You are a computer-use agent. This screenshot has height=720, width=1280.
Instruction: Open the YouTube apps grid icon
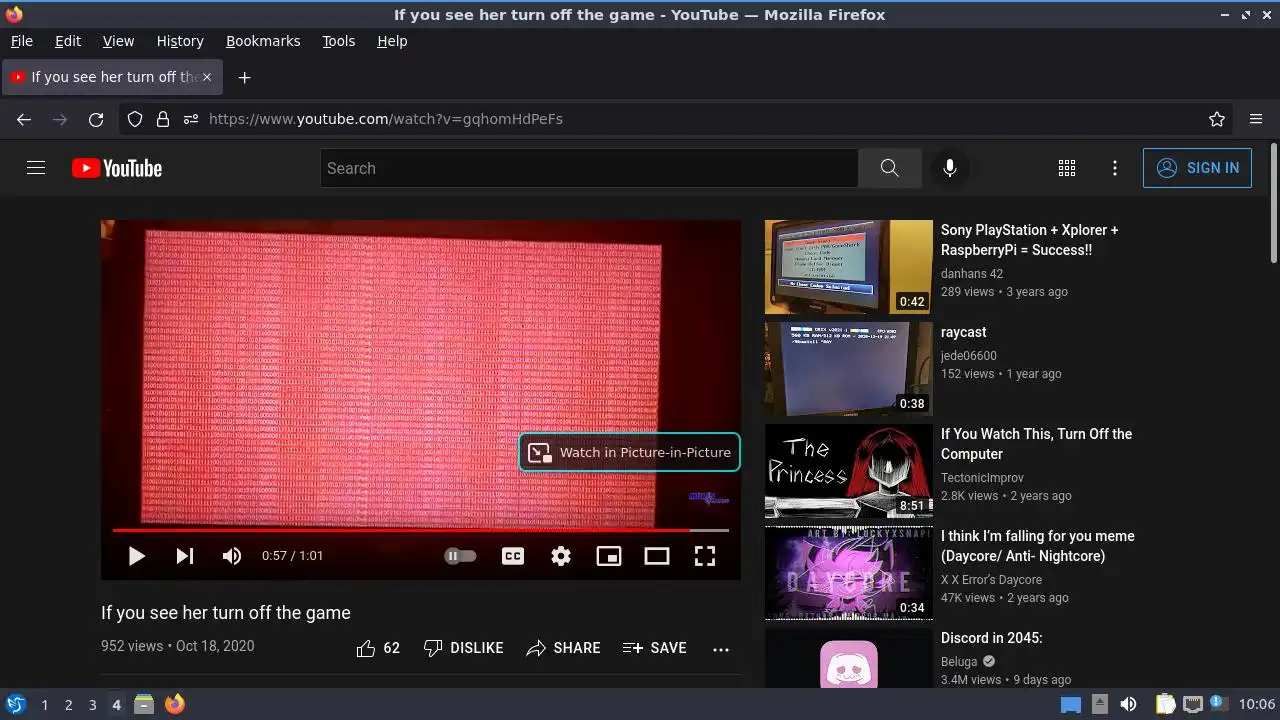[1067, 168]
